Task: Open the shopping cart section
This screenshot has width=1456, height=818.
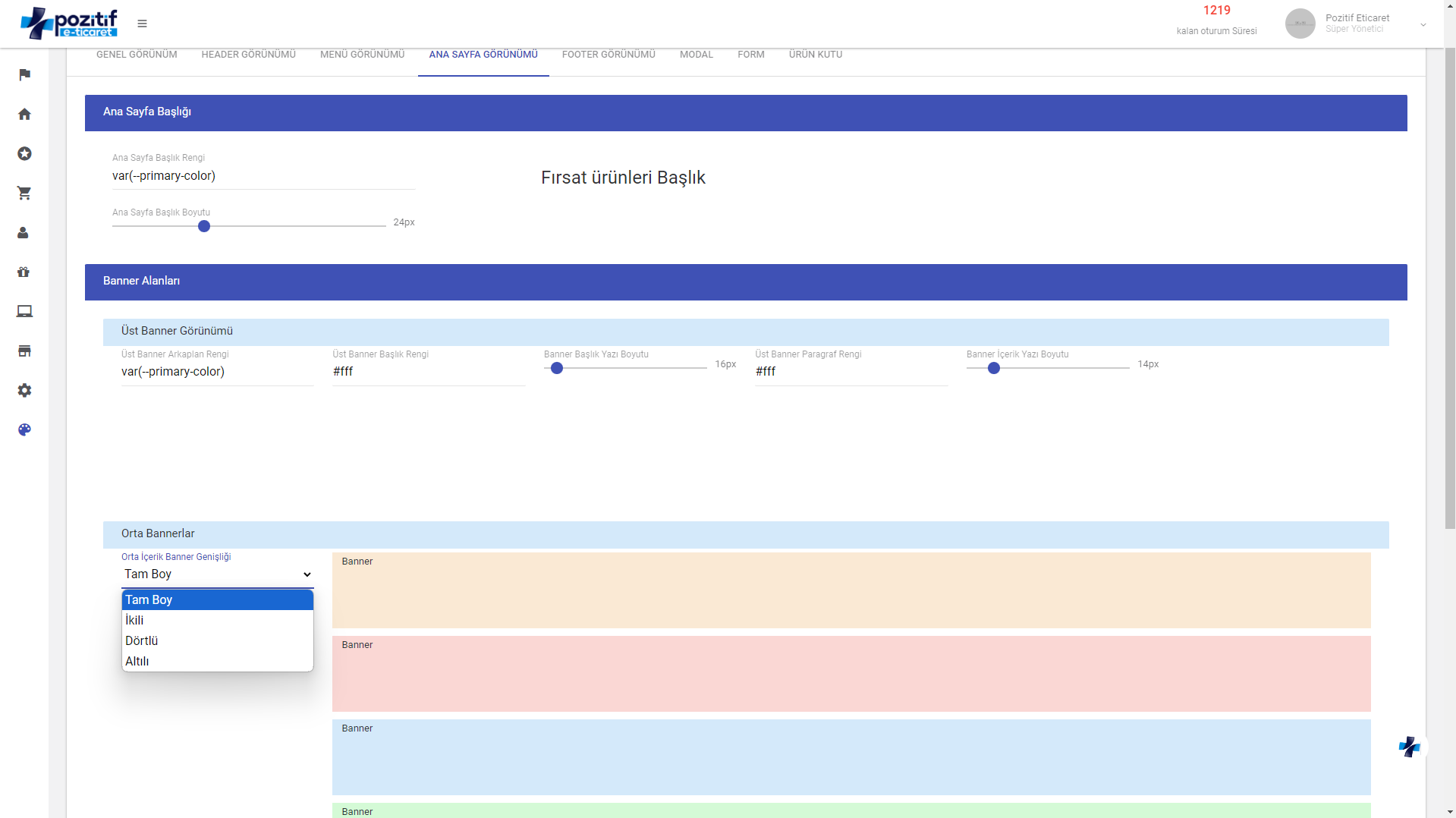Action: 24,193
